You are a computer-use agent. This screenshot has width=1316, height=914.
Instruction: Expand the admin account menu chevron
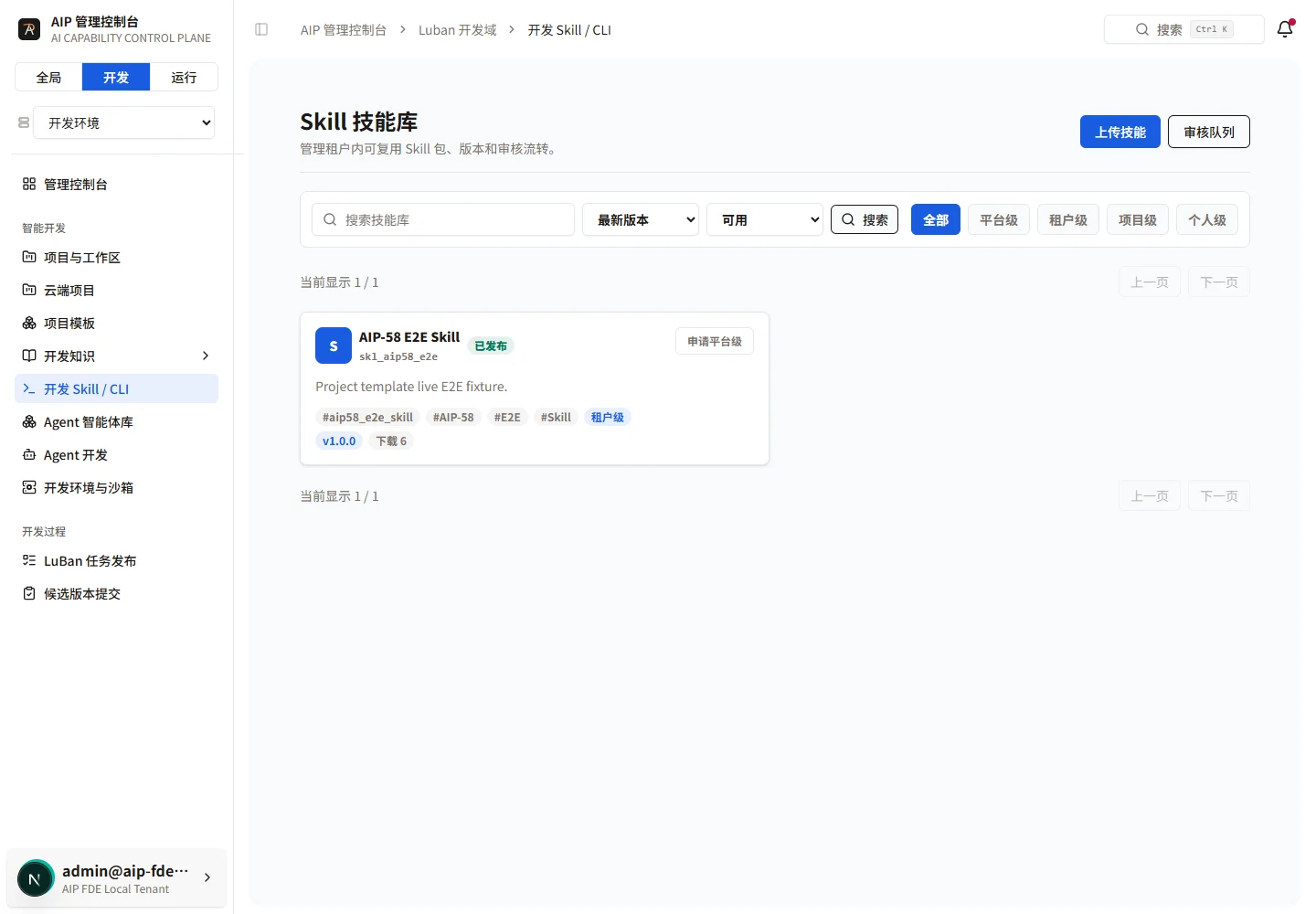[x=207, y=877]
